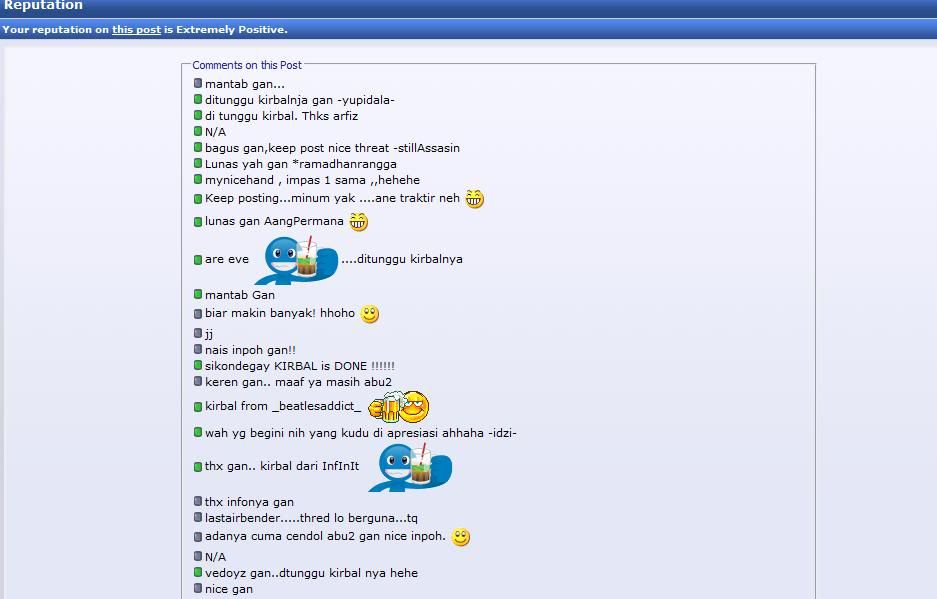Select comment 'nais inpoh gan!!'

[x=250, y=350]
